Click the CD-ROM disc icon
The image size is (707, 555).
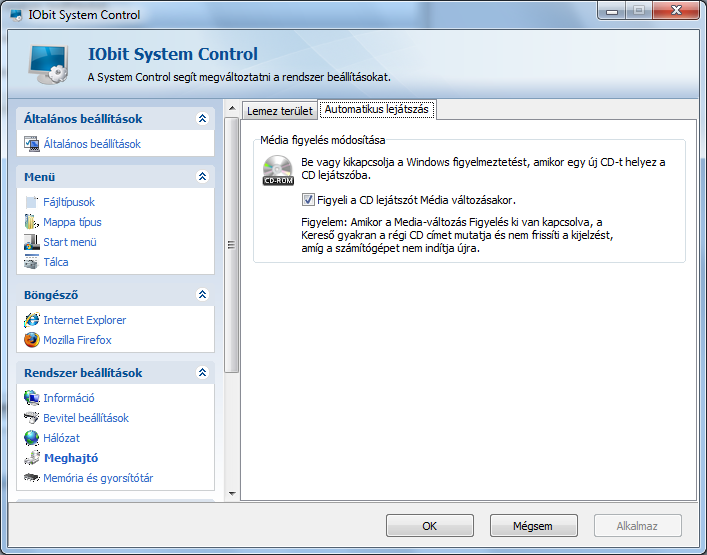(x=278, y=170)
